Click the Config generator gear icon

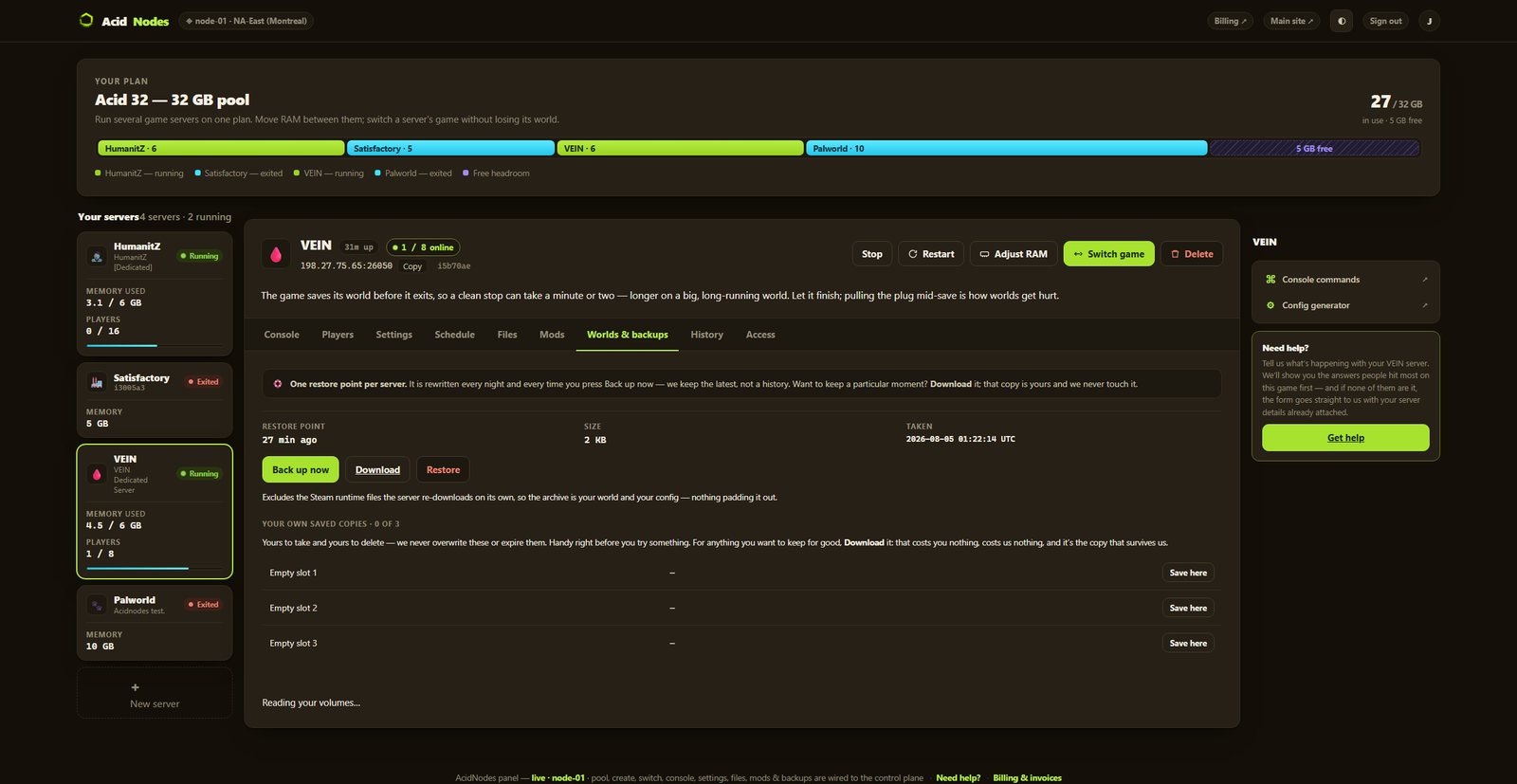click(1270, 305)
